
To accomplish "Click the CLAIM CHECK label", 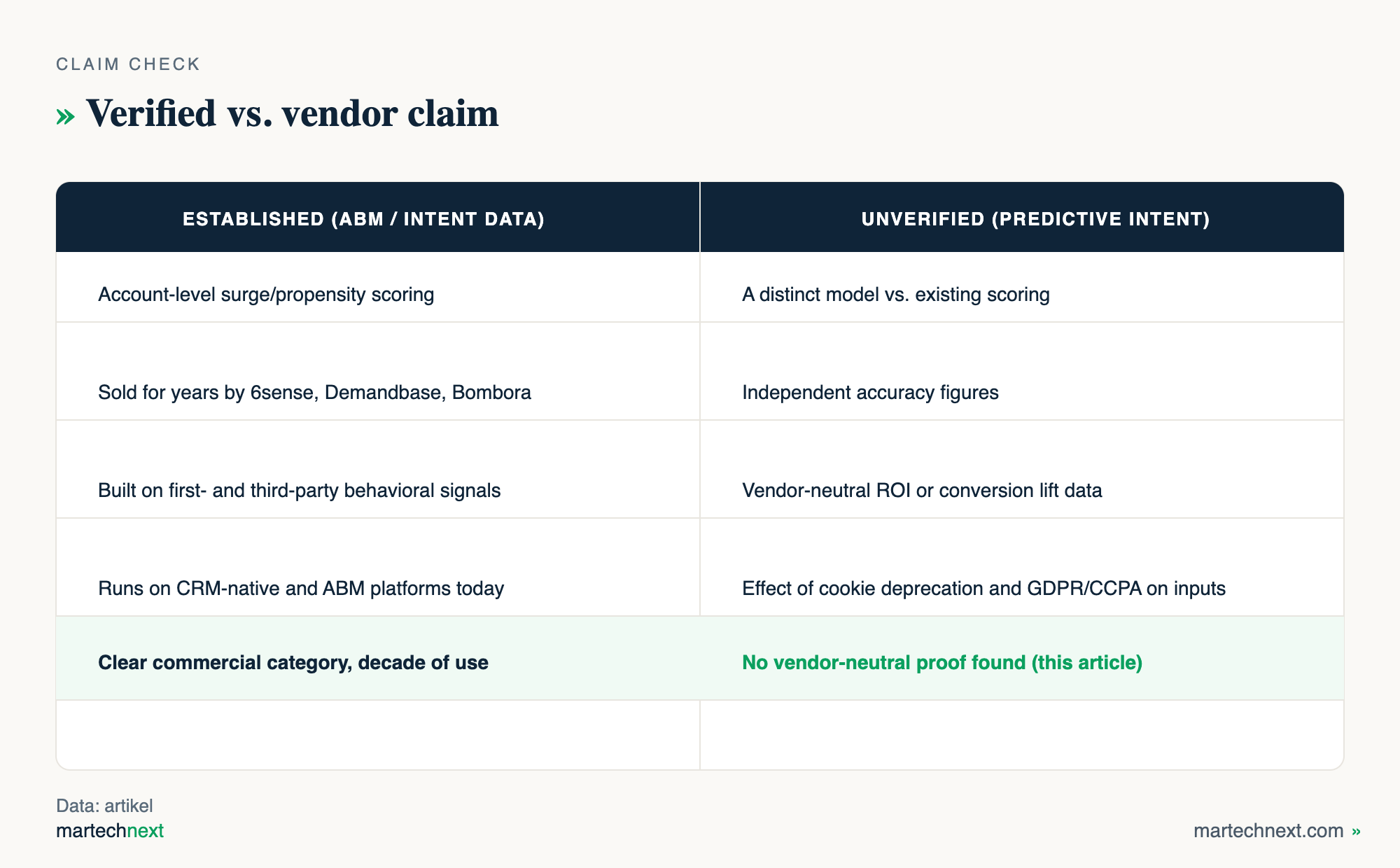I will (128, 64).
